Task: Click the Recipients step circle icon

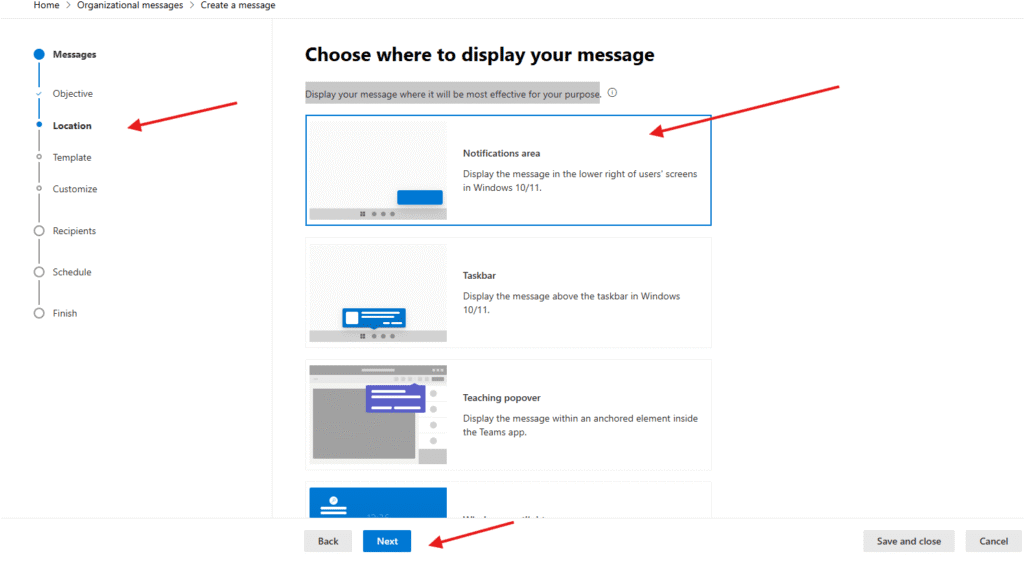Action: click(39, 231)
